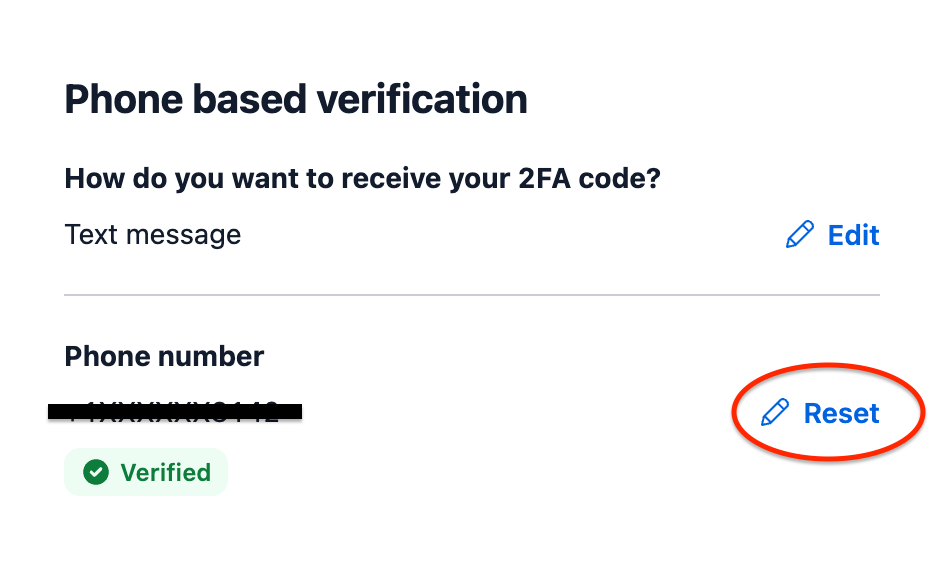Click the horizontal divider line
Screen dimensions: 946x566
click(x=472, y=295)
